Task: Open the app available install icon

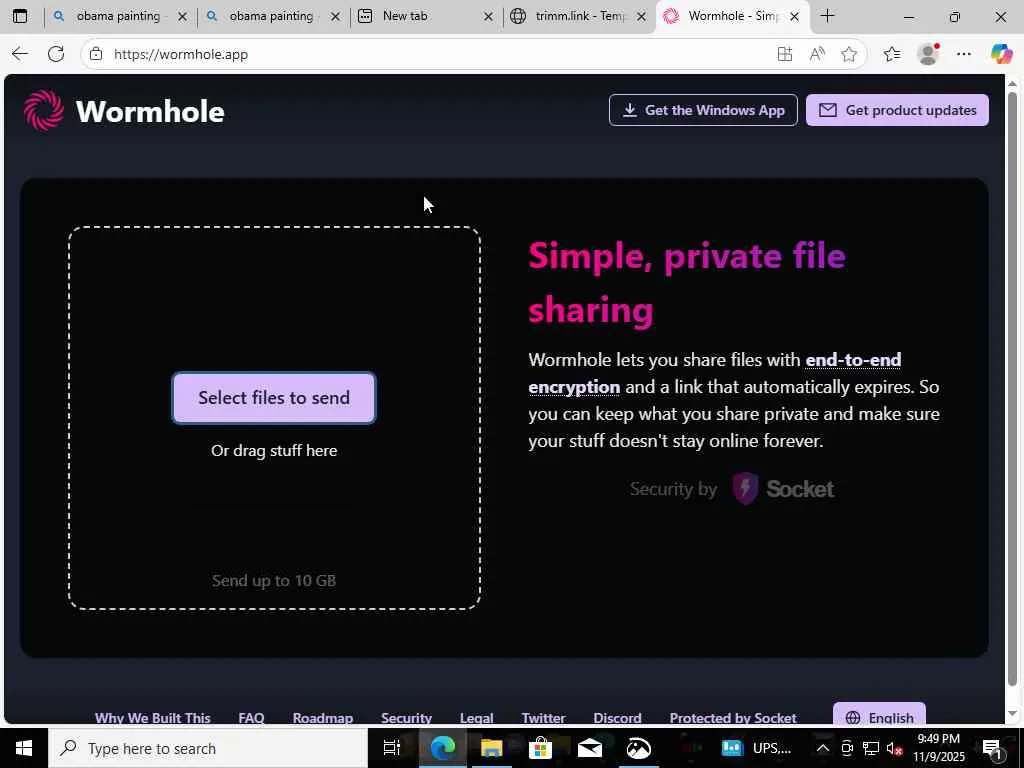Action: (x=785, y=54)
